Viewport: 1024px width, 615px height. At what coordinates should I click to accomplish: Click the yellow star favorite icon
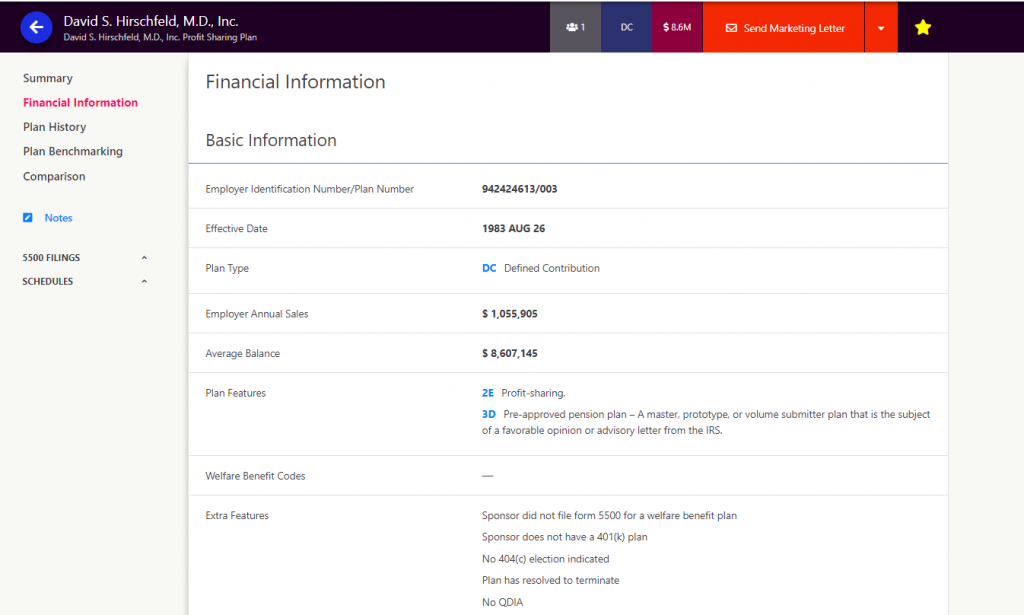pyautogui.click(x=922, y=28)
